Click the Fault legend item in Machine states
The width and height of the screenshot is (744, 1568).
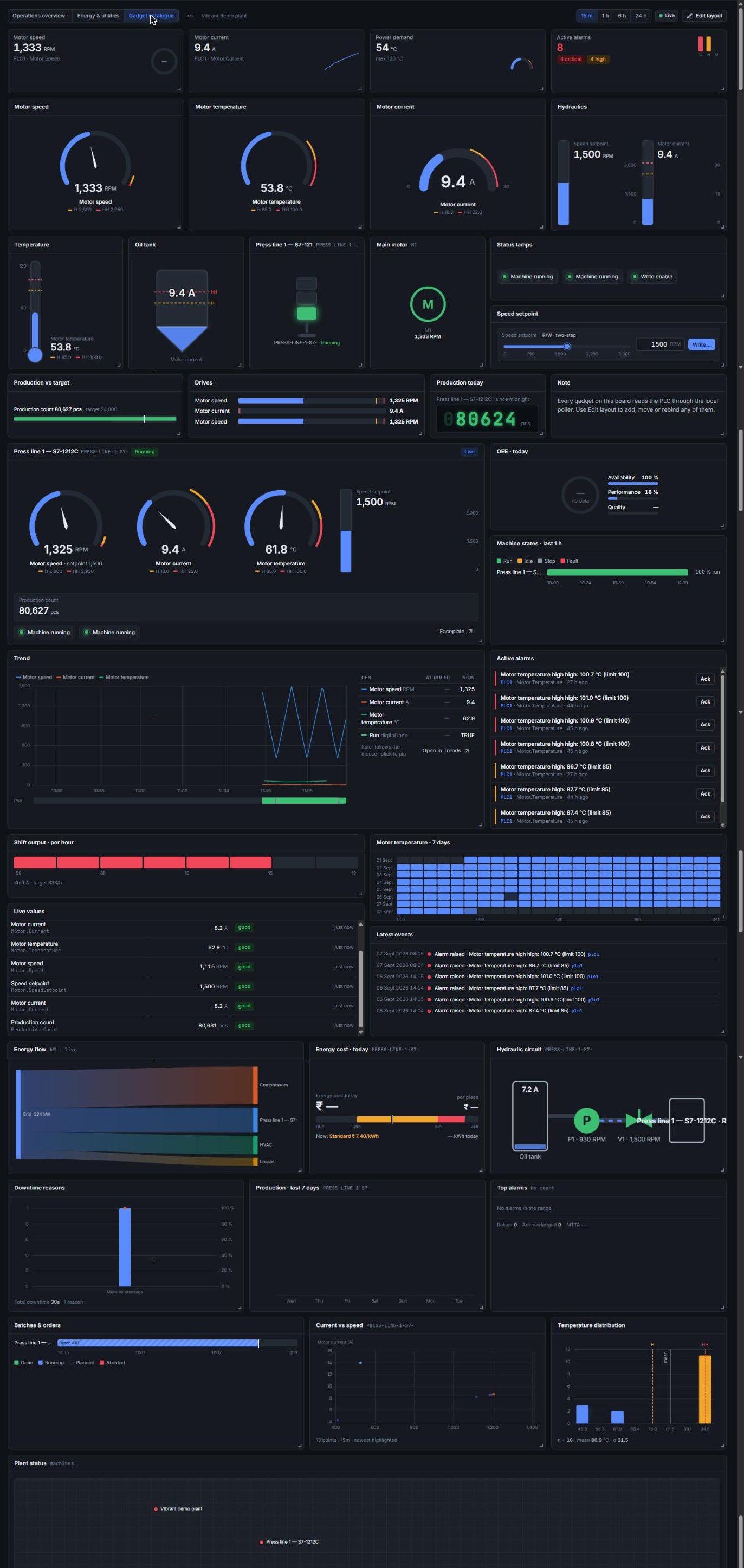pos(570,561)
